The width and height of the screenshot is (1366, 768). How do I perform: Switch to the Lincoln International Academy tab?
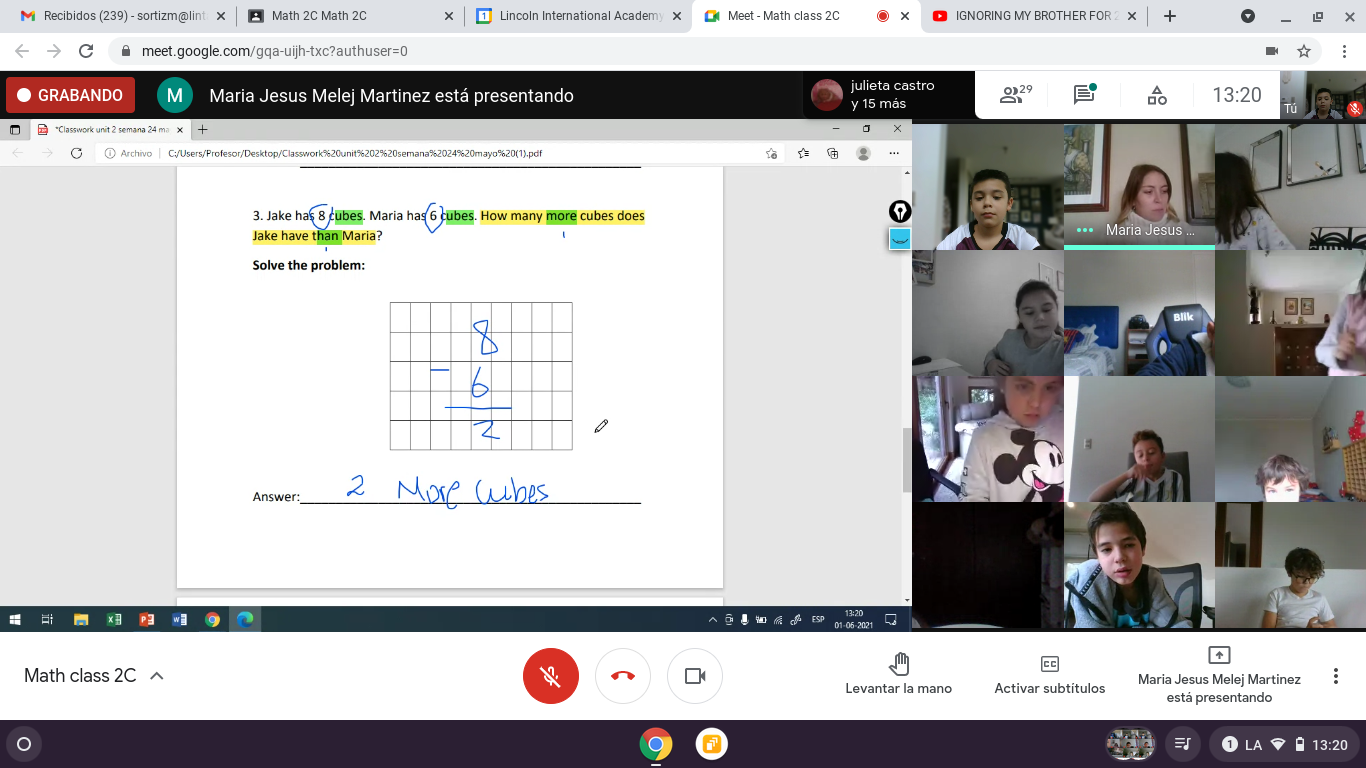[x=570, y=16]
